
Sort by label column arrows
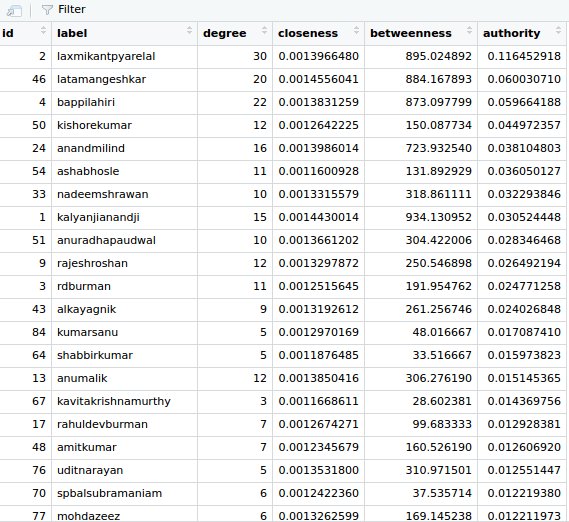189,30
